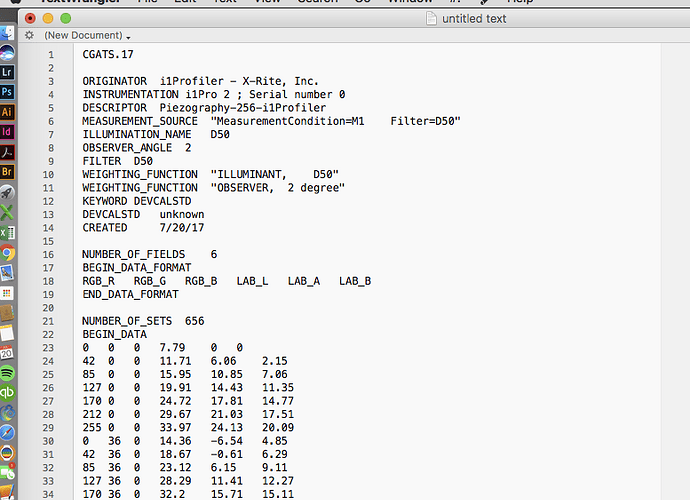Image resolution: width=690 pixels, height=500 pixels.
Task: Click the 'LAB_L' column header
Action: tap(253, 281)
